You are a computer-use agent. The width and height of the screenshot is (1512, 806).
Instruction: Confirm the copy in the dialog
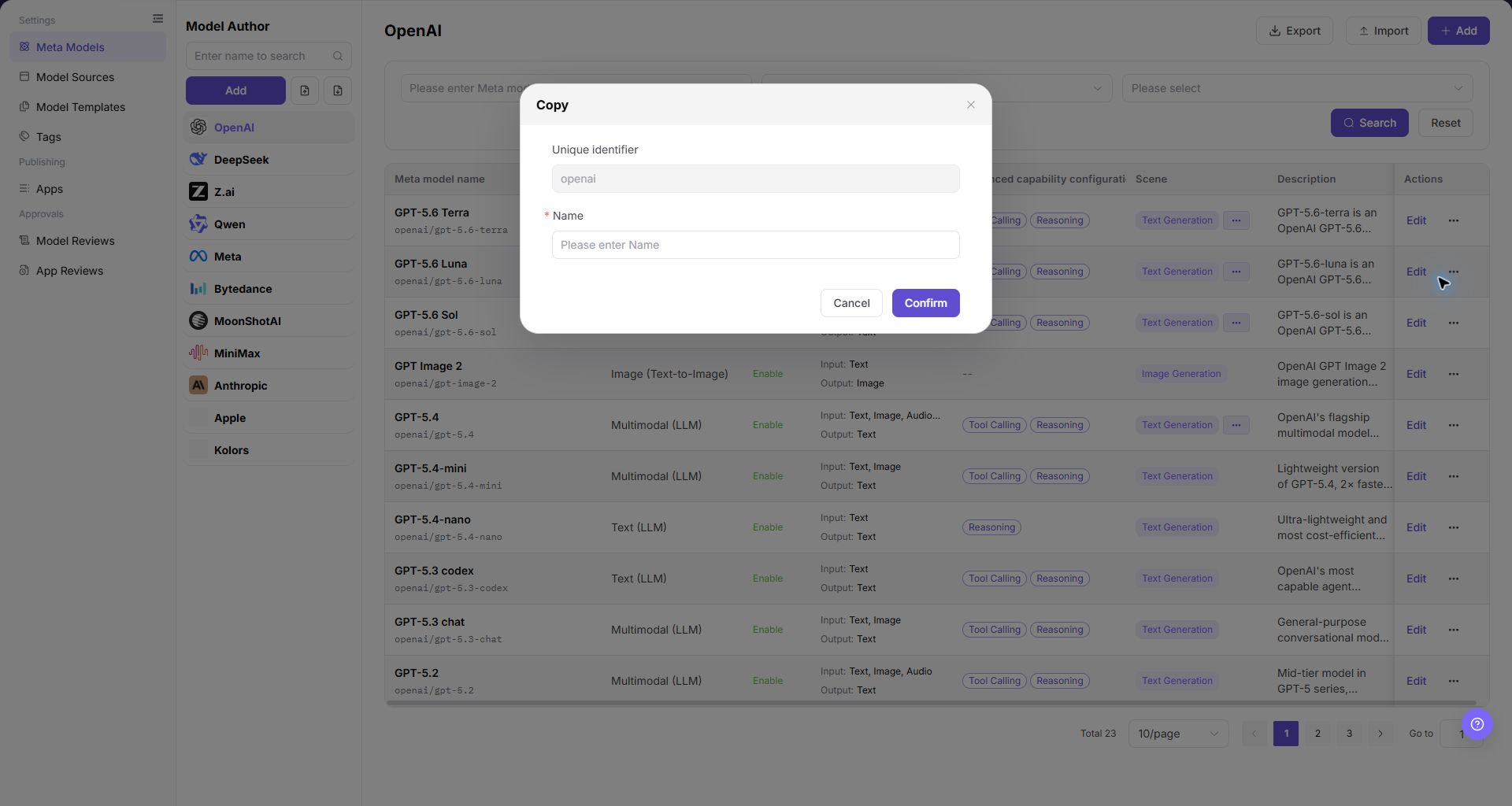pyautogui.click(x=925, y=303)
